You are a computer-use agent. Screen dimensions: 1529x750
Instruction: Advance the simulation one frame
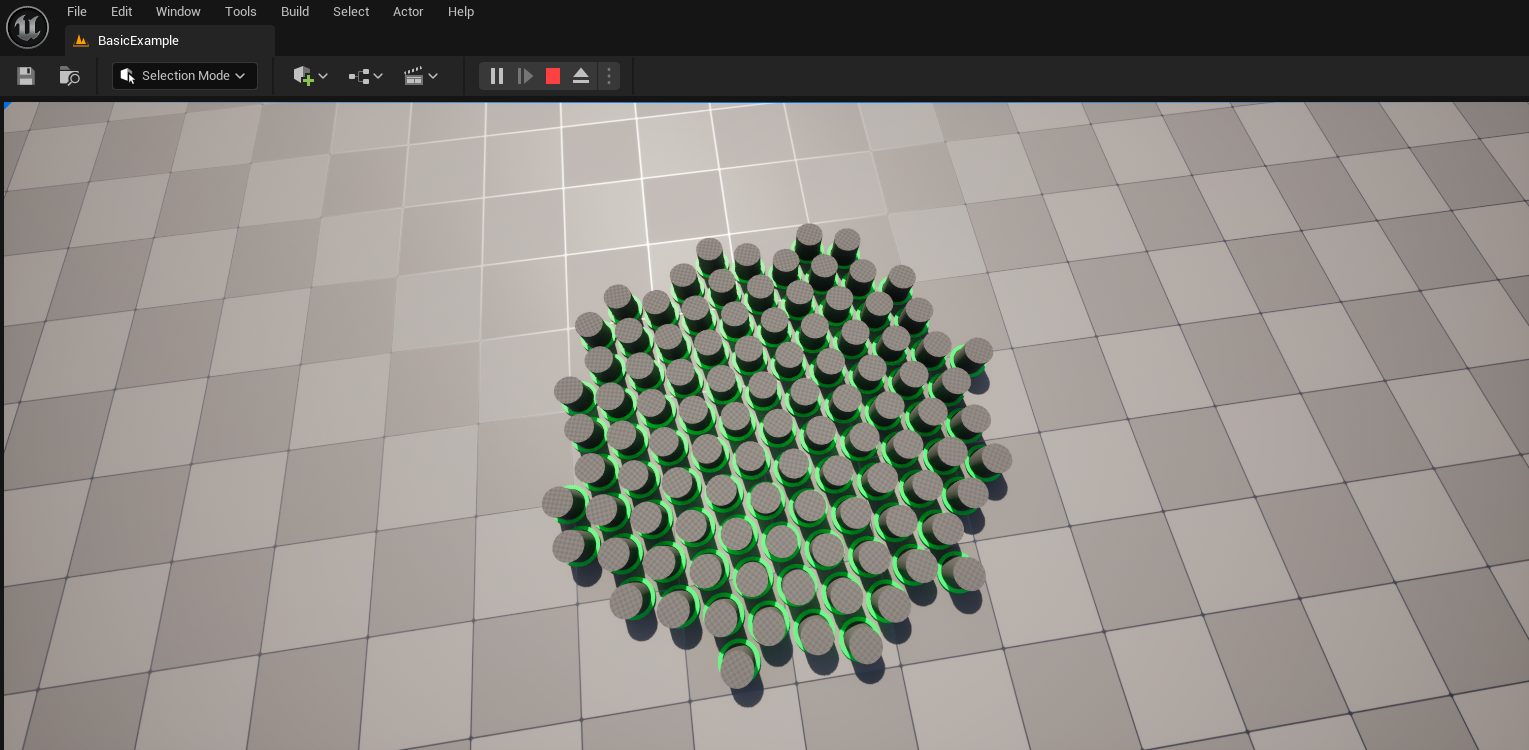525,76
